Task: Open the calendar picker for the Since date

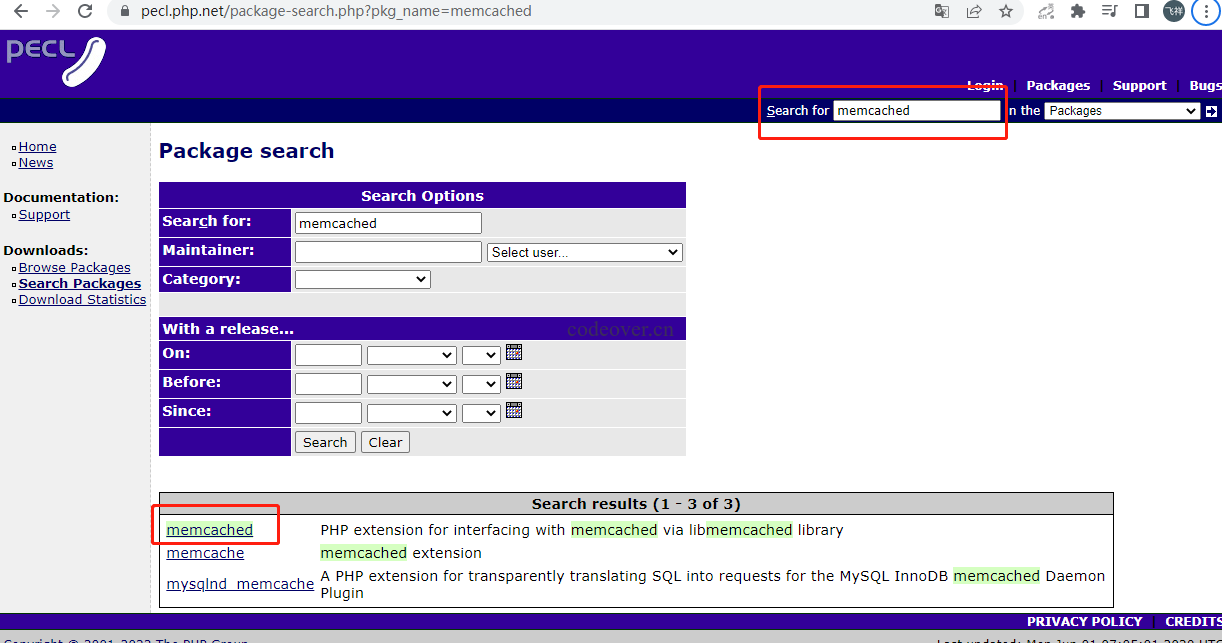Action: tap(514, 410)
